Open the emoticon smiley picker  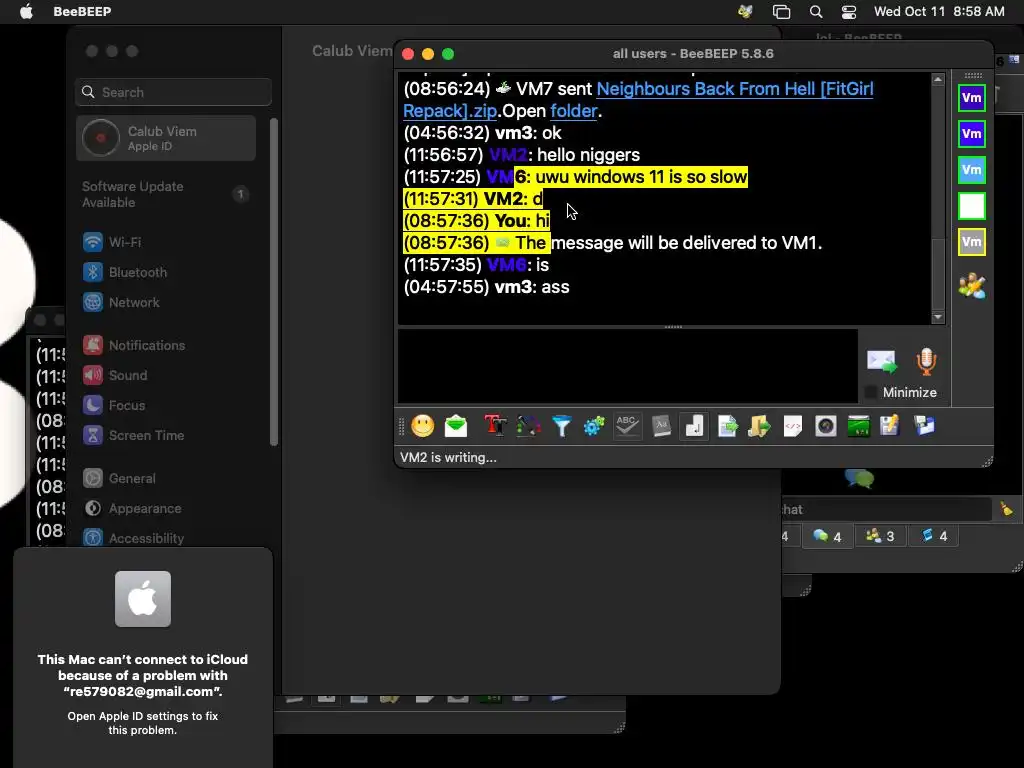[423, 426]
